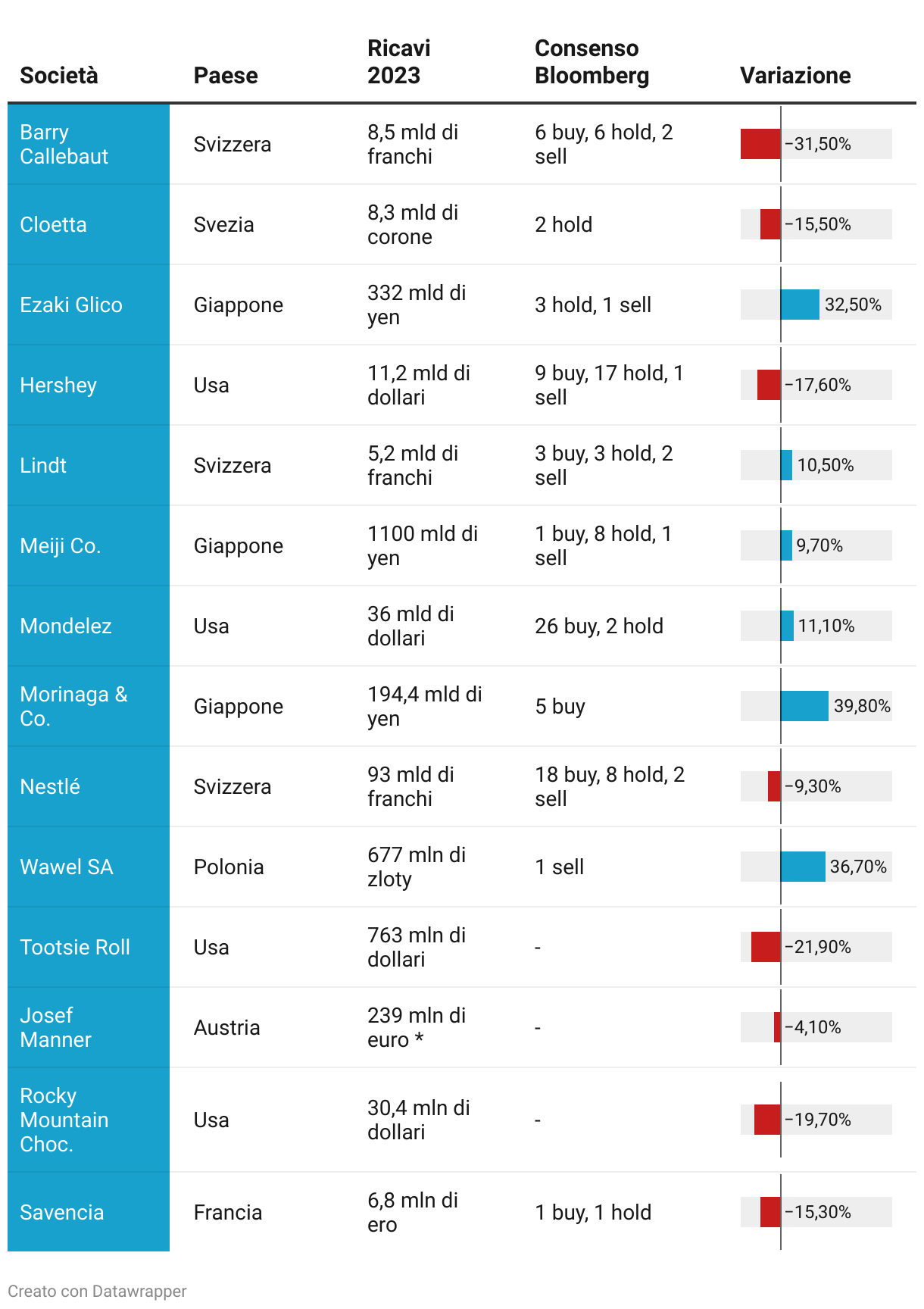This screenshot has height=1309, width=924.
Task: Click the Ricavi 2023 column header
Action: 399,62
